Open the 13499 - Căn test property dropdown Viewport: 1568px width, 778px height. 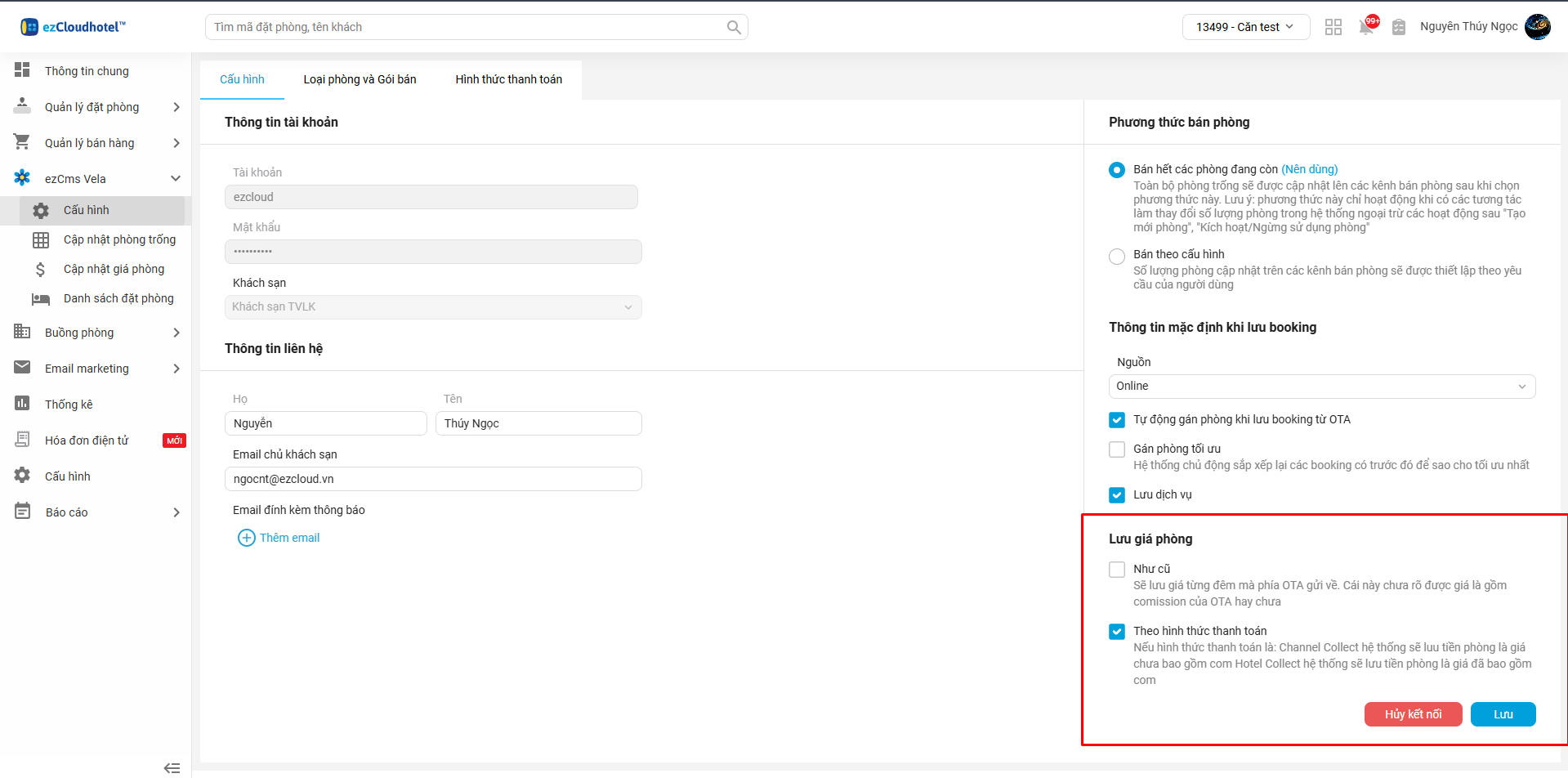coord(1244,27)
